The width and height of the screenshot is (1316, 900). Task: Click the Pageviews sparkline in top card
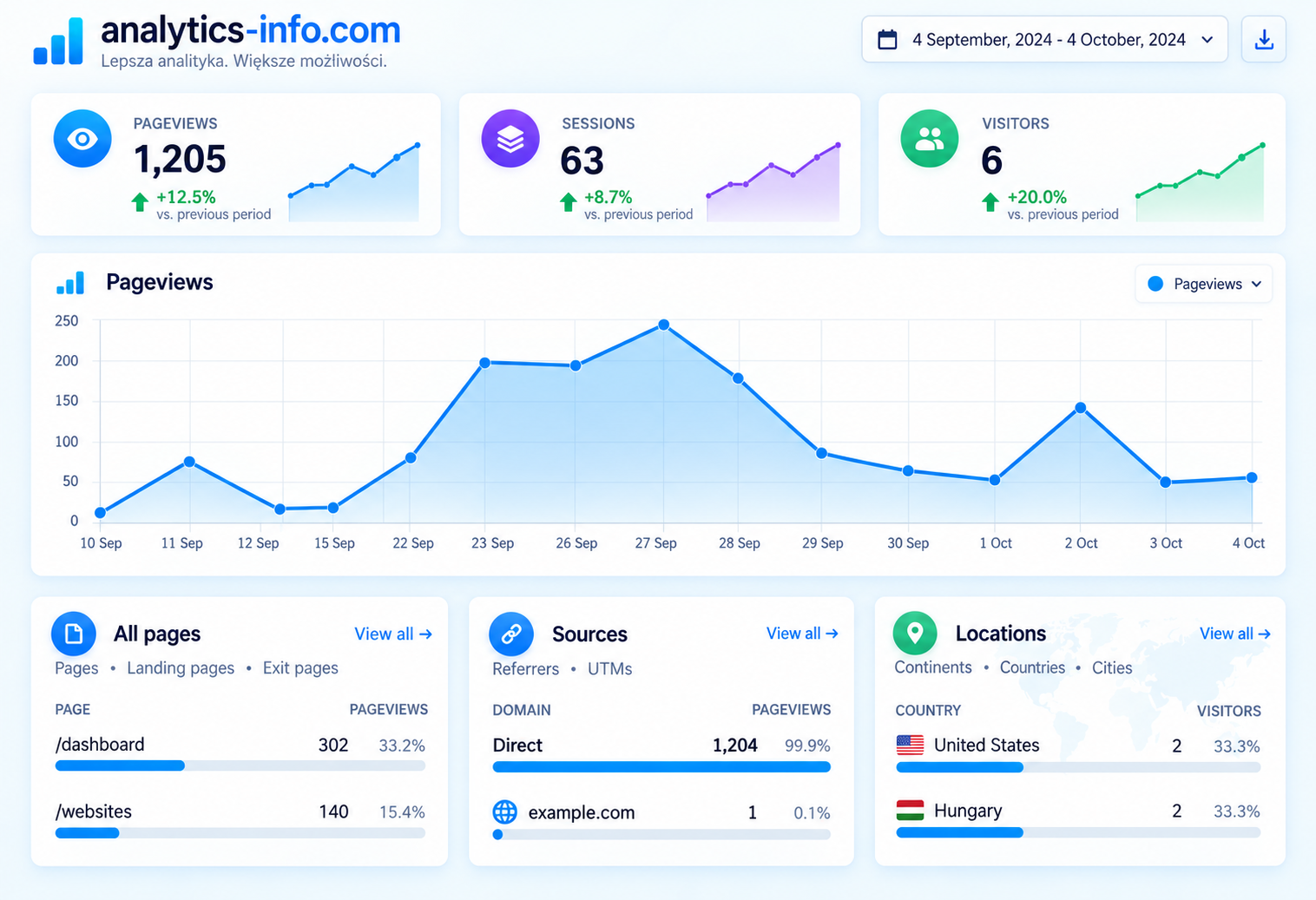pos(354,182)
